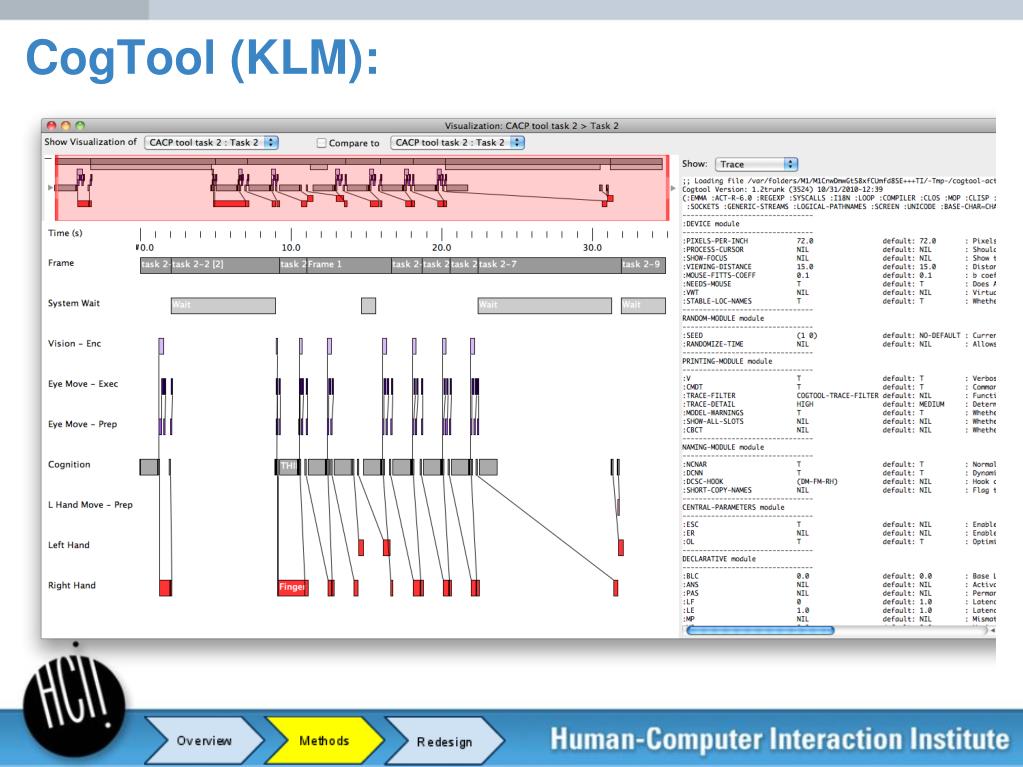Click the 'THI' Cognition block

[288, 466]
